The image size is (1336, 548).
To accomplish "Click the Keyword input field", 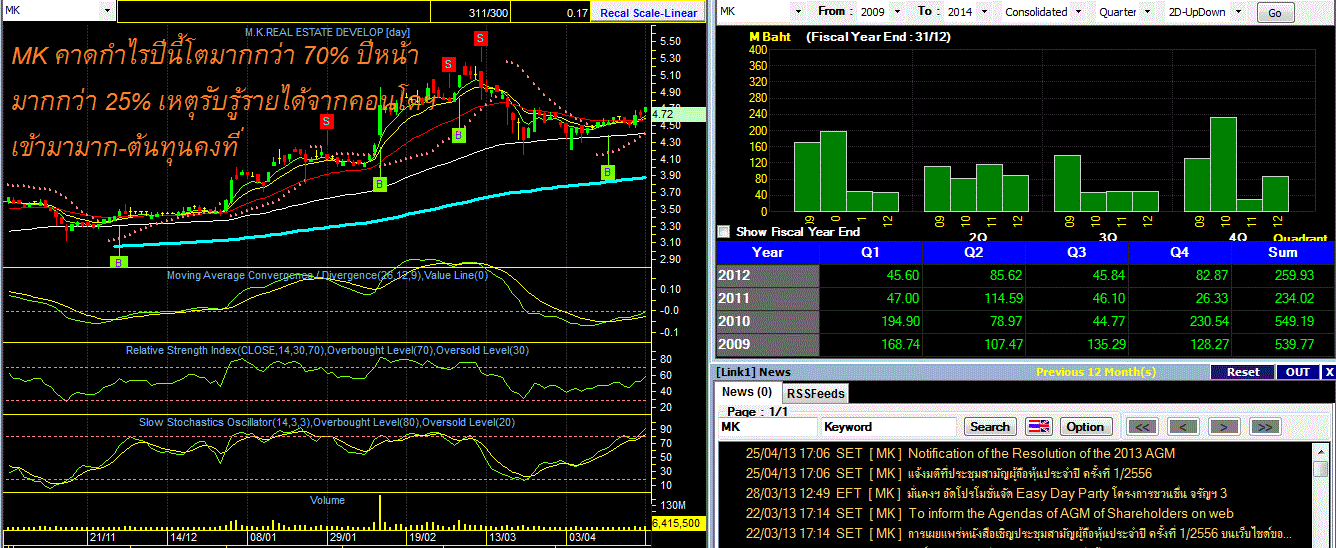I will (889, 427).
